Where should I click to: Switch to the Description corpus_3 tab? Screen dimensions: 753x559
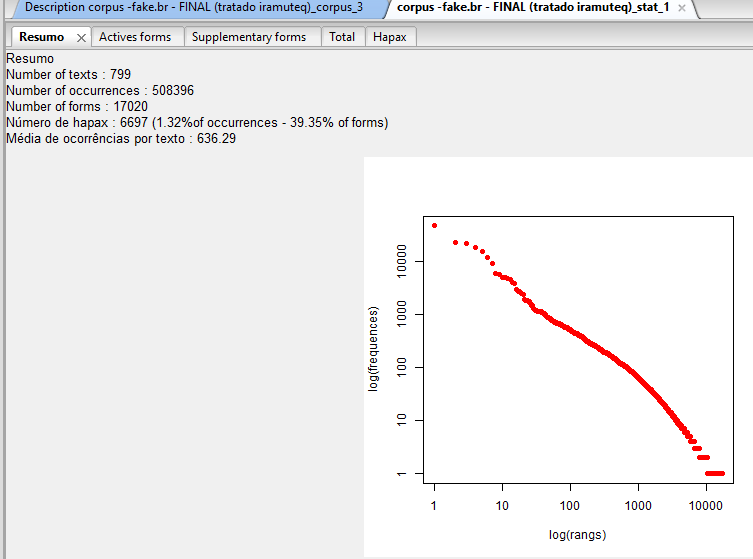coord(193,7)
